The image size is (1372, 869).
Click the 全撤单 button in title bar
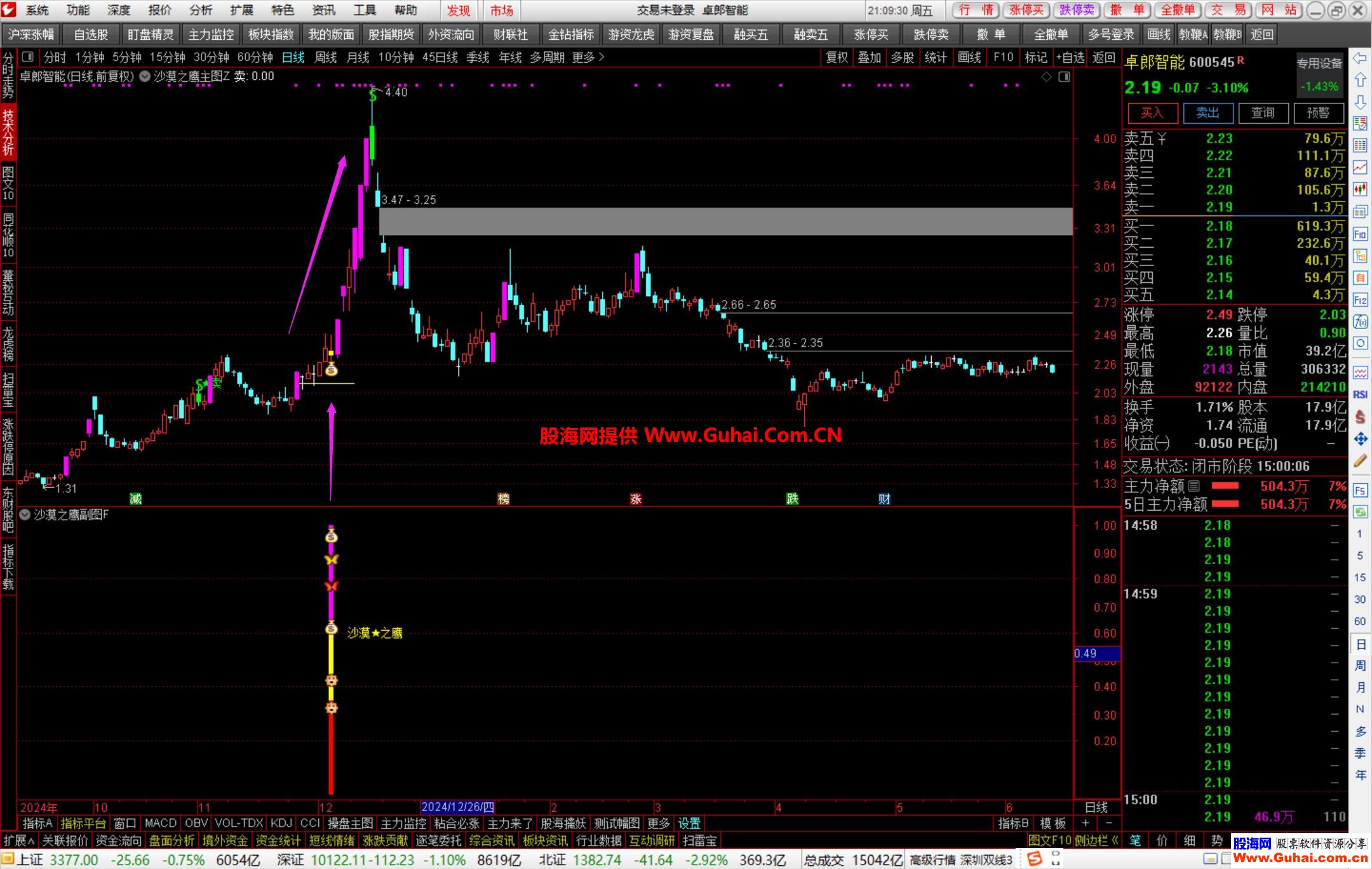tap(1178, 10)
